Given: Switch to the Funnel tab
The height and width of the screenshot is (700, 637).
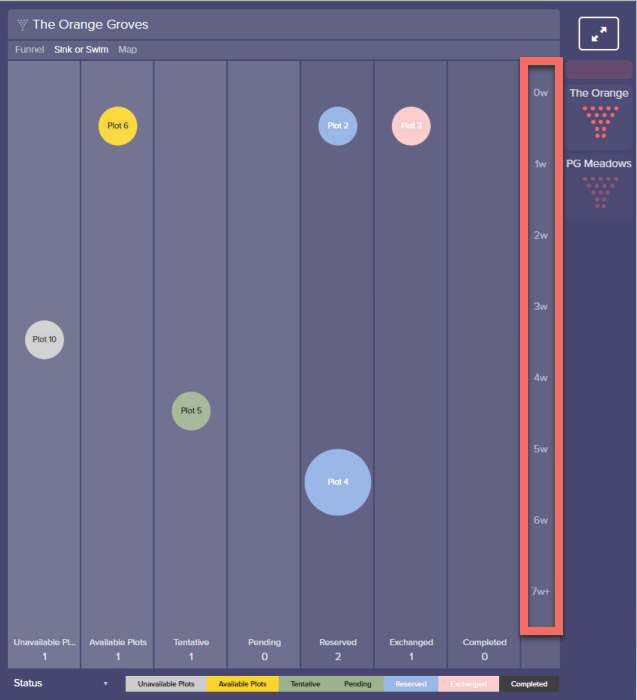Looking at the screenshot, I should pos(29,50).
